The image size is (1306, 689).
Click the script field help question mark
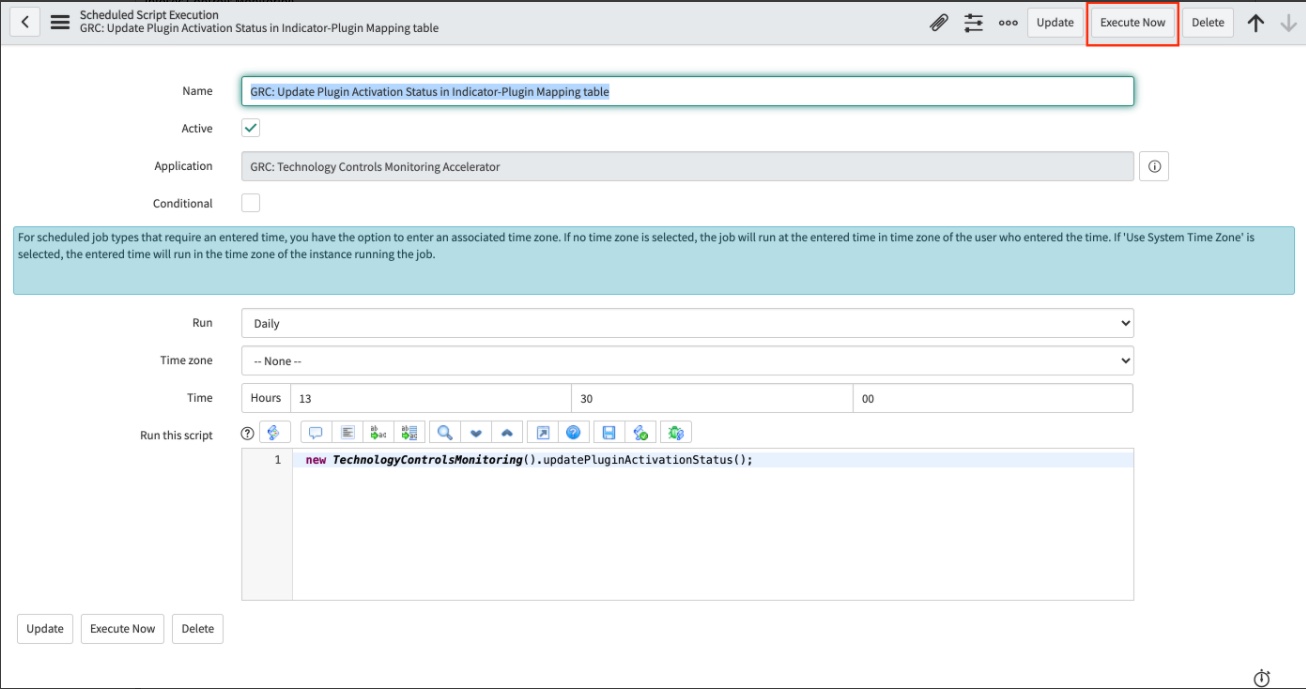tap(247, 433)
